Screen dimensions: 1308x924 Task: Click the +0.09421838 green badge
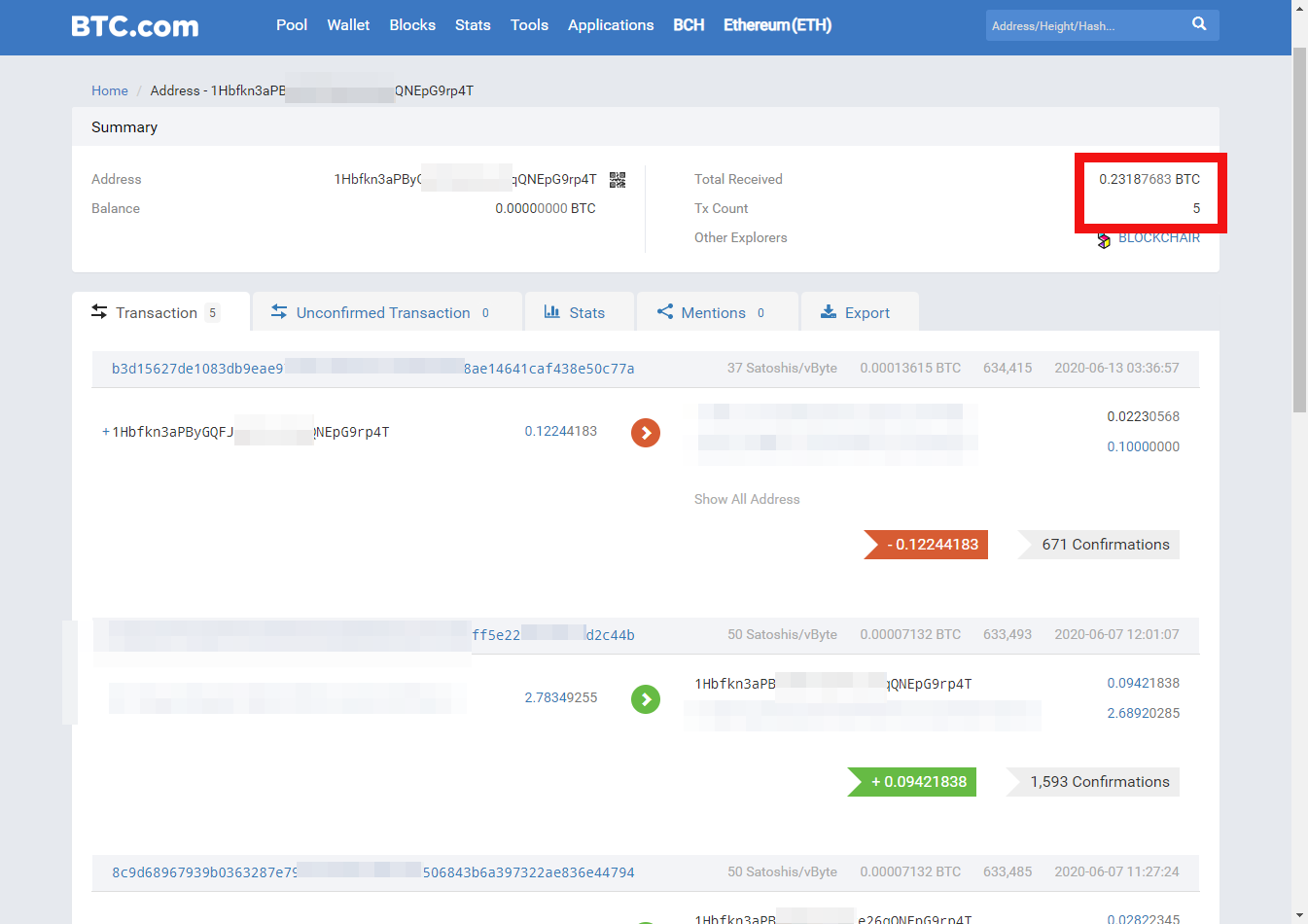pos(911,782)
